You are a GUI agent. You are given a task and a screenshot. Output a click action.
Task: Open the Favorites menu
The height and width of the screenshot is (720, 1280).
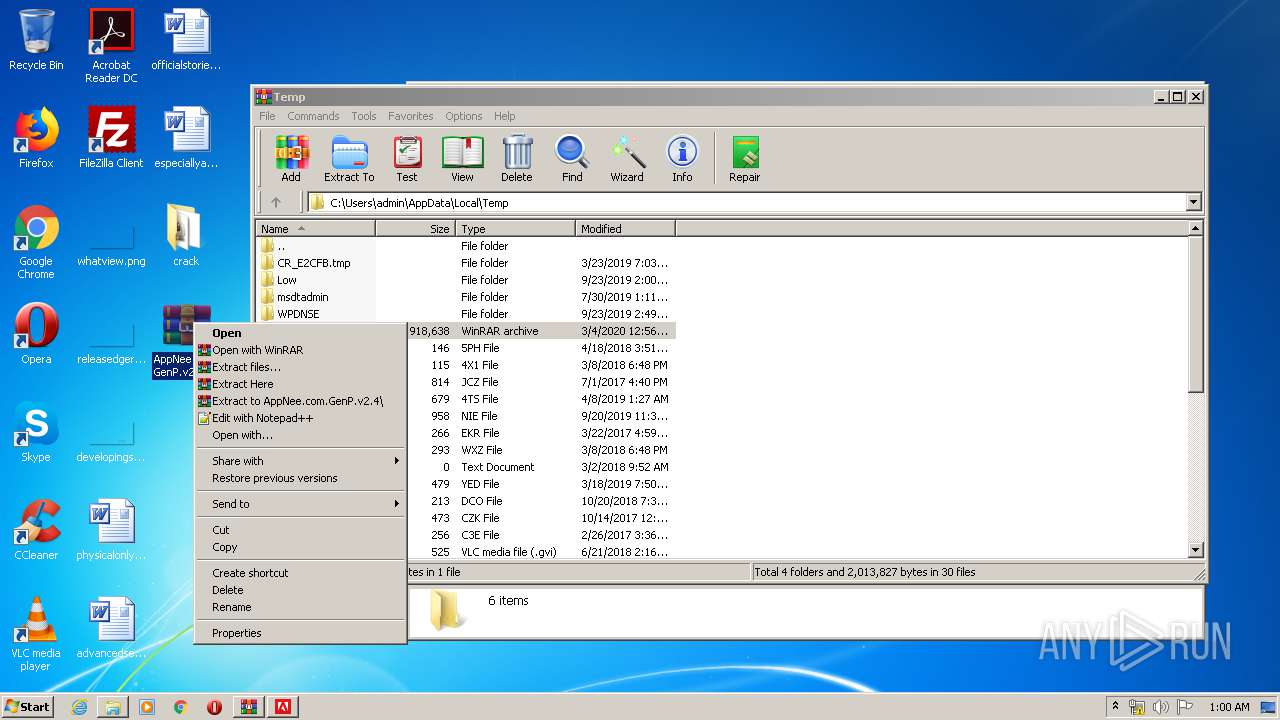coord(411,116)
